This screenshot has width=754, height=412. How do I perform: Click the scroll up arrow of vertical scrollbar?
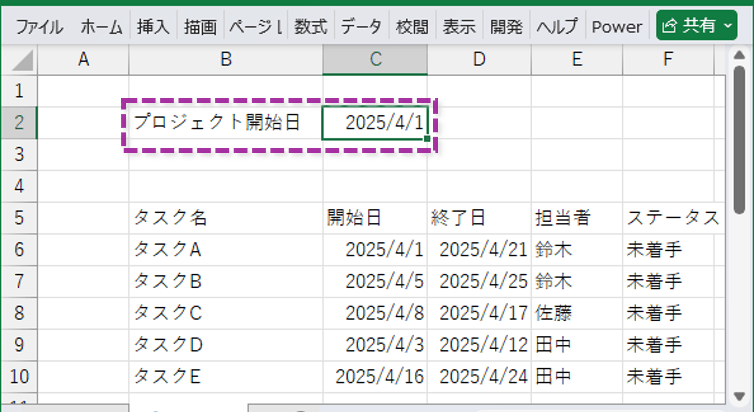740,55
